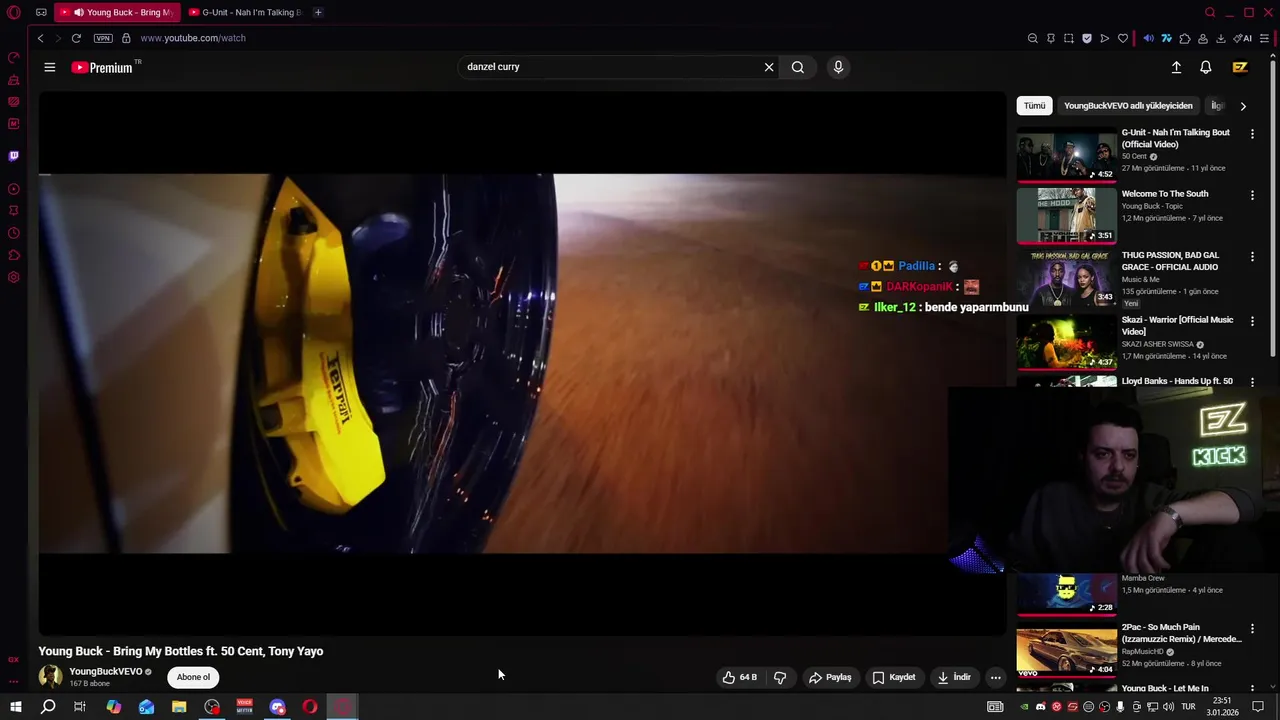Screen dimensions: 1280x720
Task: Open options menu for Lloyd Banks video
Action: click(1252, 382)
